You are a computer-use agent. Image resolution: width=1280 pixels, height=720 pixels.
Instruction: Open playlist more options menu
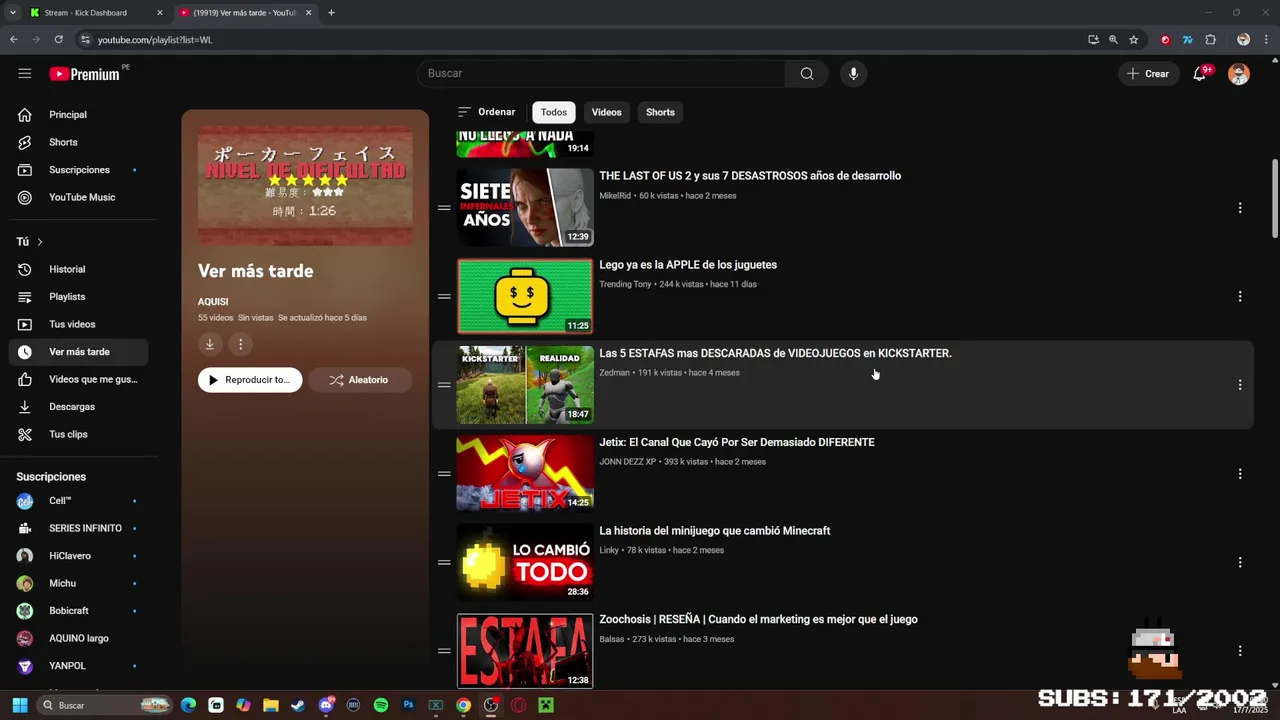240,344
